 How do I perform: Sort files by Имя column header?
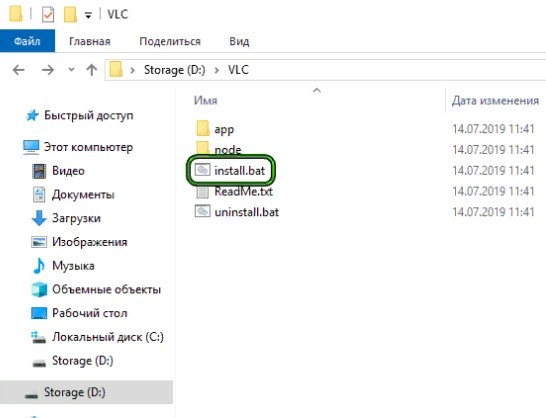[205, 100]
